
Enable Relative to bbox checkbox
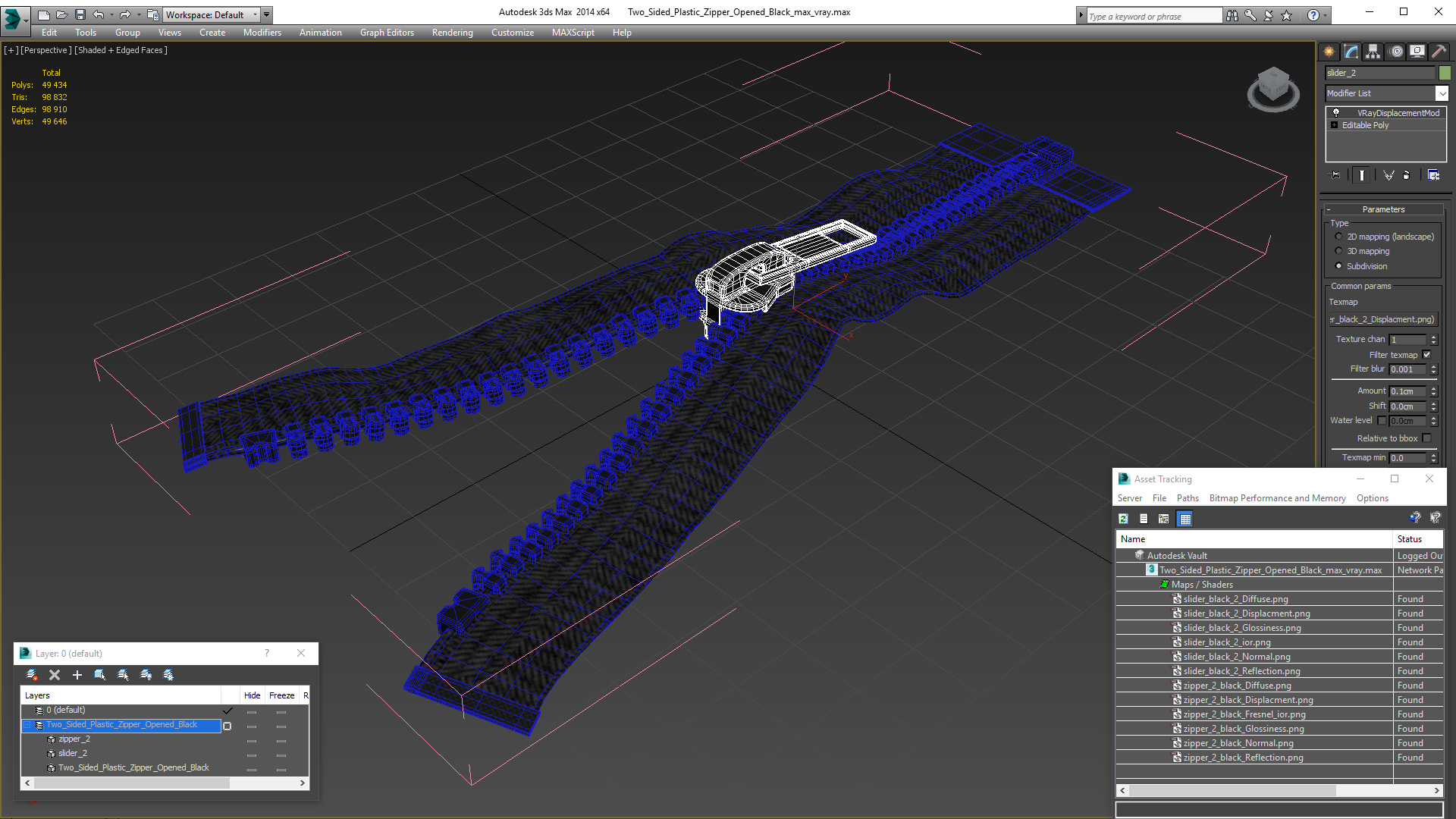[1426, 438]
